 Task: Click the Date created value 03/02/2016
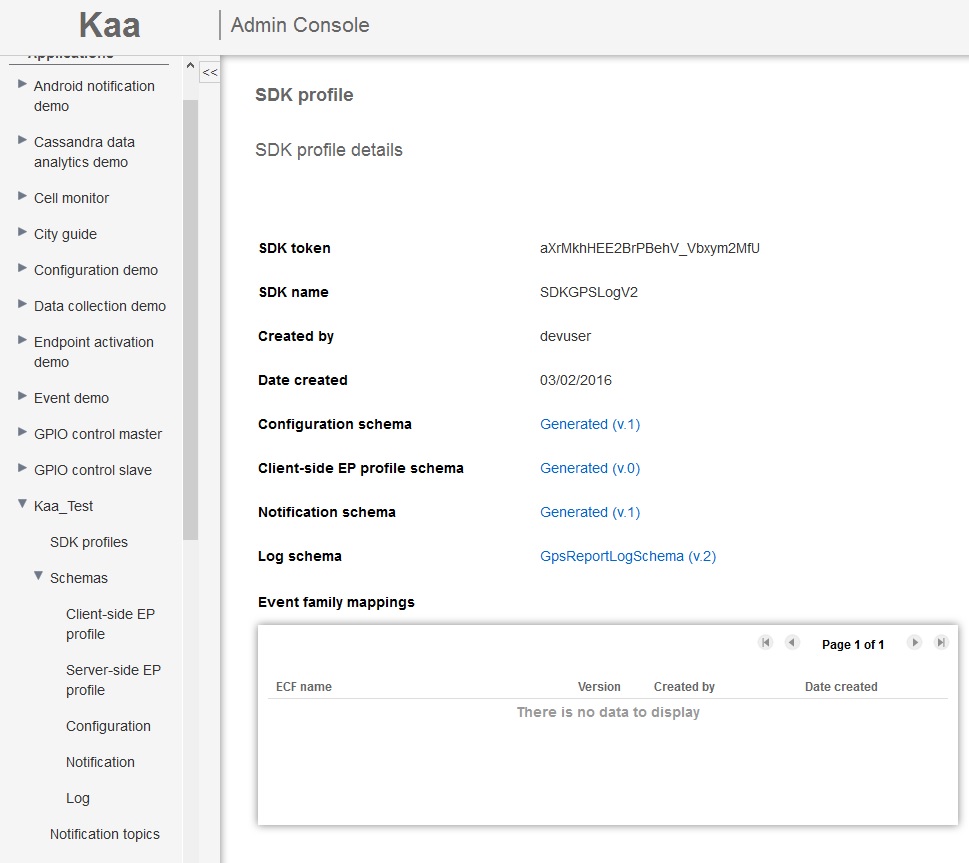click(x=575, y=380)
